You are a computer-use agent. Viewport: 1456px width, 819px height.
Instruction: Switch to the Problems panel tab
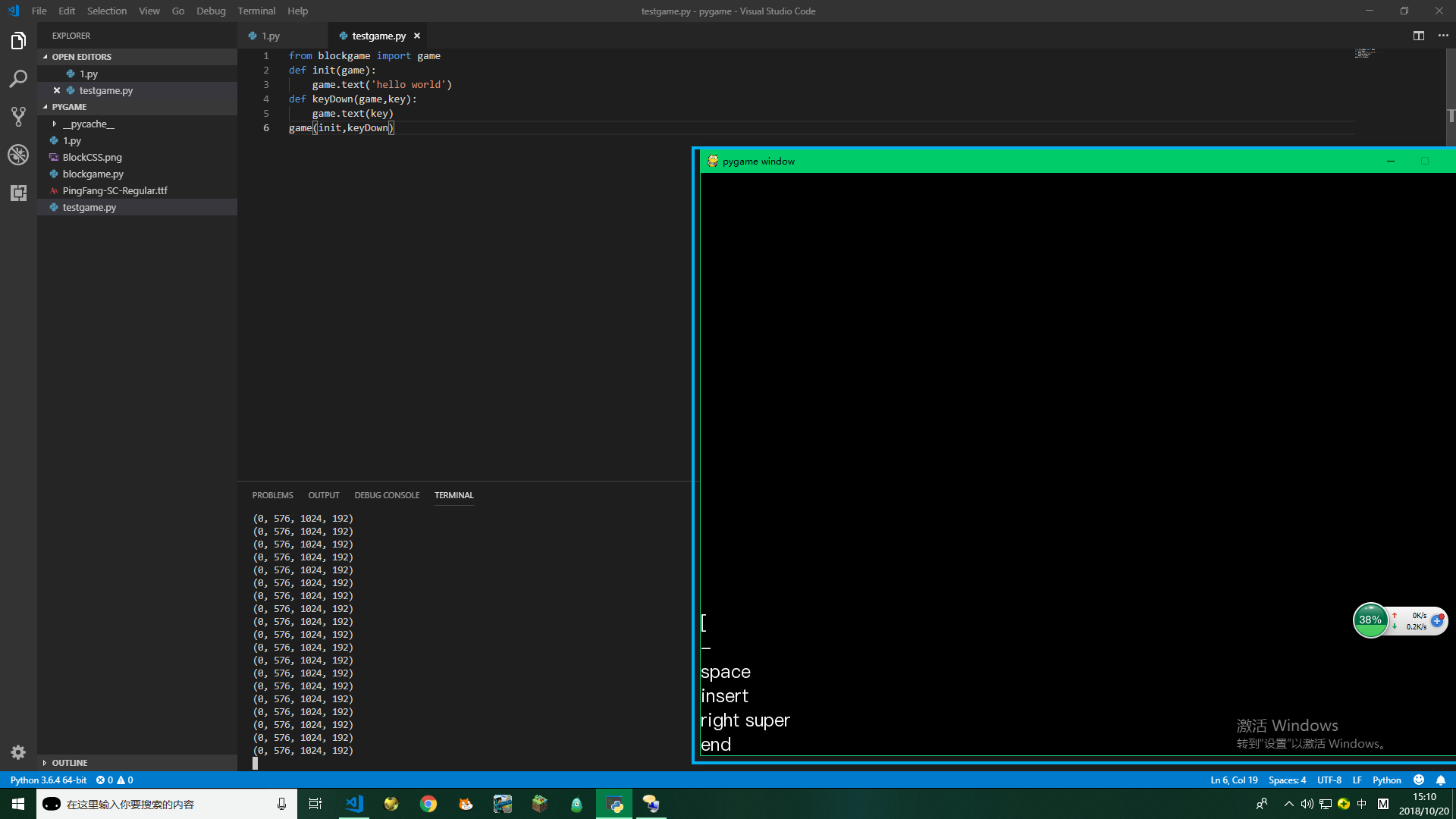click(272, 495)
